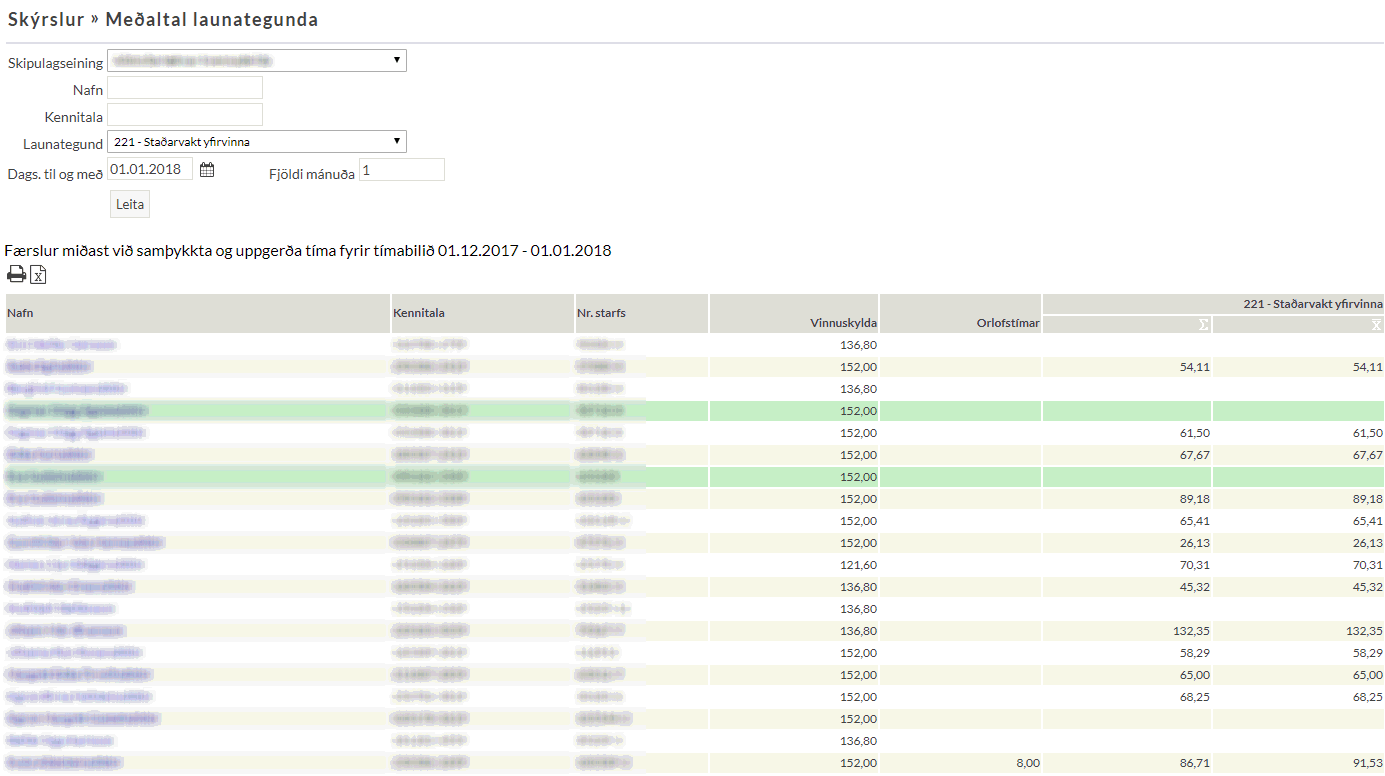The image size is (1385, 776).
Task: Open the calendar date picker icon
Action: (x=207, y=170)
